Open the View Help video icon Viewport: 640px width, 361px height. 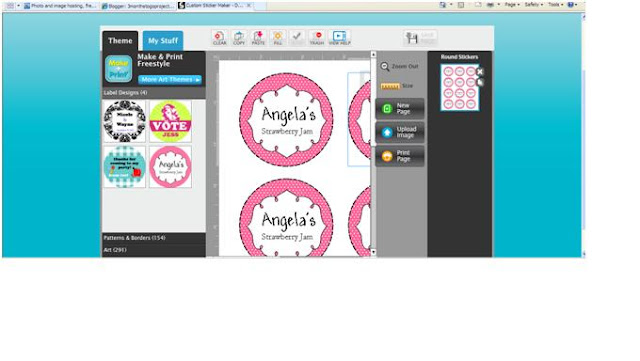coord(339,38)
